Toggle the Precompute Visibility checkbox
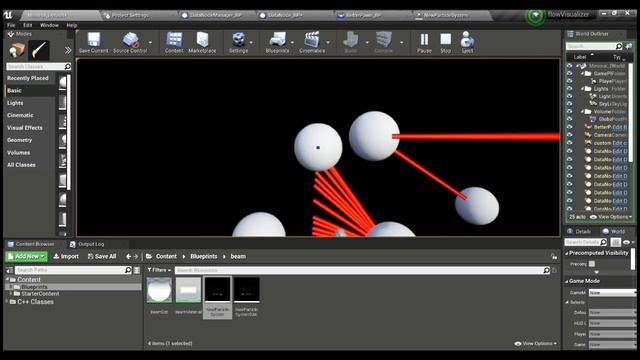The image size is (640, 360). click(x=591, y=264)
